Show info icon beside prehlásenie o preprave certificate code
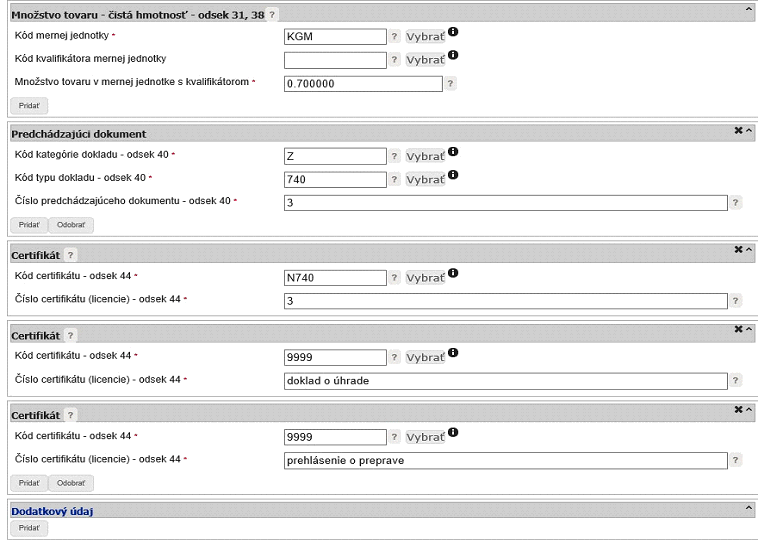Viewport: 759px width, 543px height. point(453,432)
